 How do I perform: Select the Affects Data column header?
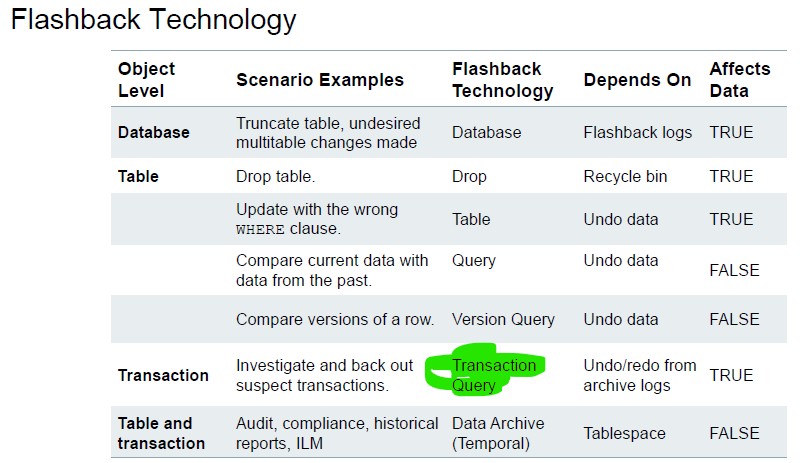tap(739, 79)
